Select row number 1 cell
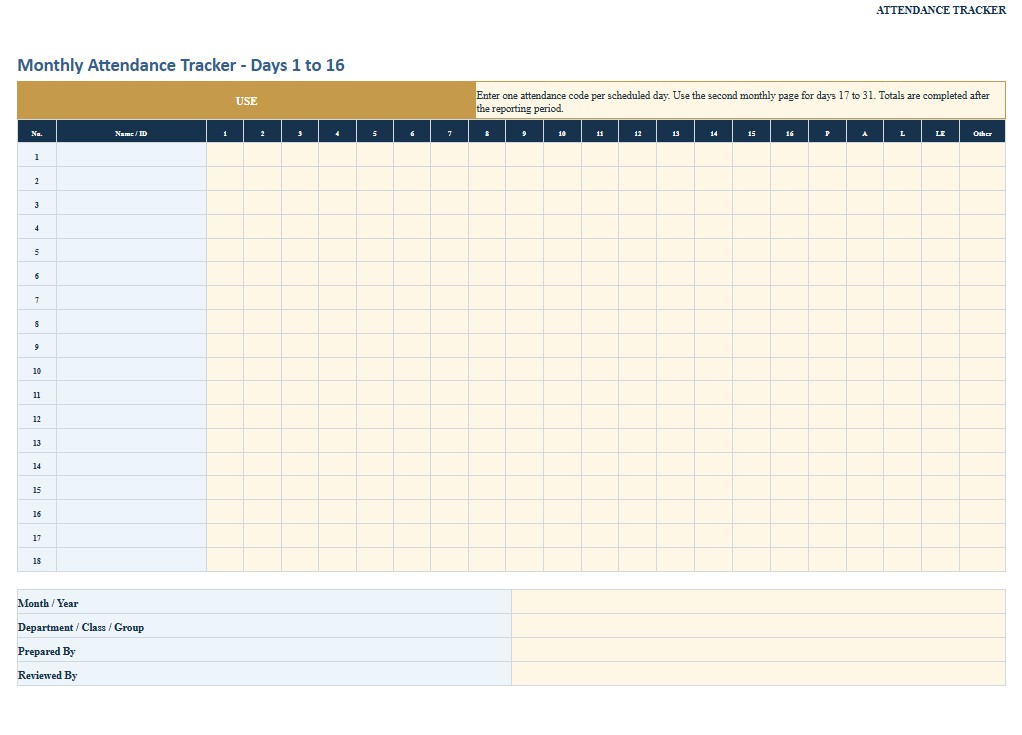The width and height of the screenshot is (1022, 735). tap(37, 155)
